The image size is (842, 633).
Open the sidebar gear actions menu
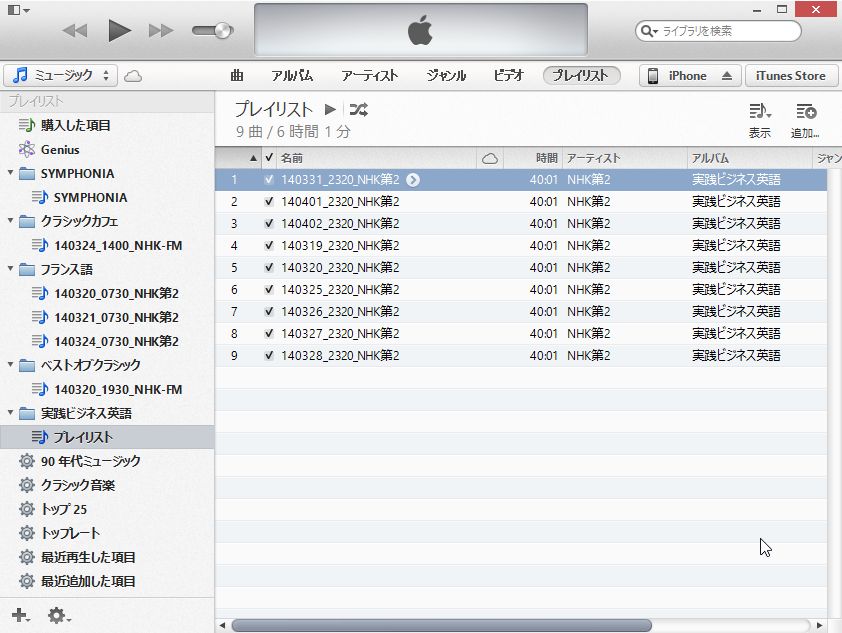tap(59, 615)
